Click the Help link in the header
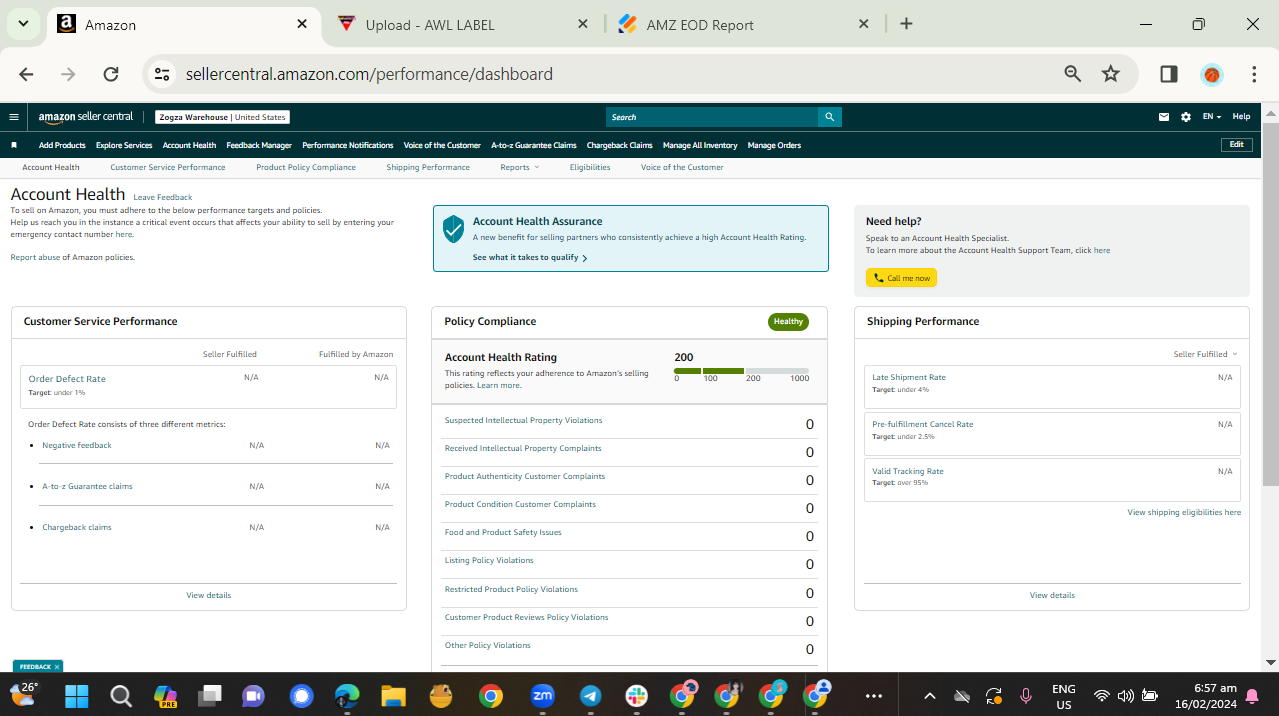Viewport: 1279px width, 716px height. point(1241,117)
